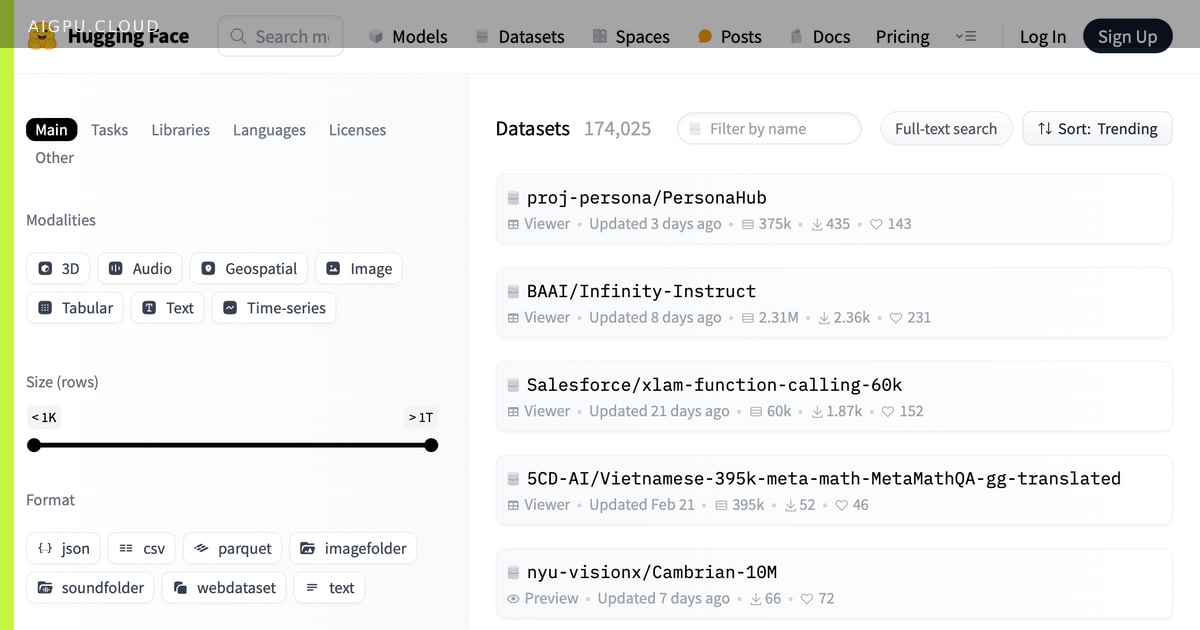
Task: Click the Sign Up button
Action: click(1127, 36)
